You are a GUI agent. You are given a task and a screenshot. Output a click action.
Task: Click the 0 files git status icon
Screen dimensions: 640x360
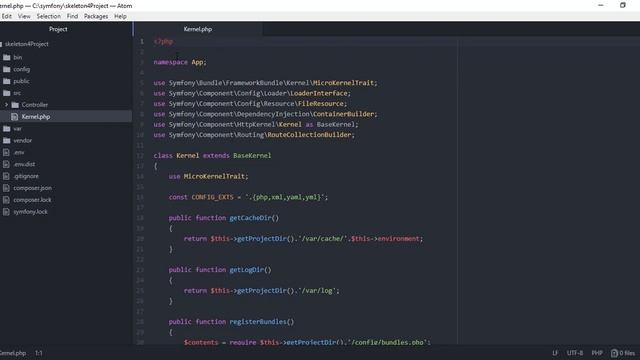623,353
